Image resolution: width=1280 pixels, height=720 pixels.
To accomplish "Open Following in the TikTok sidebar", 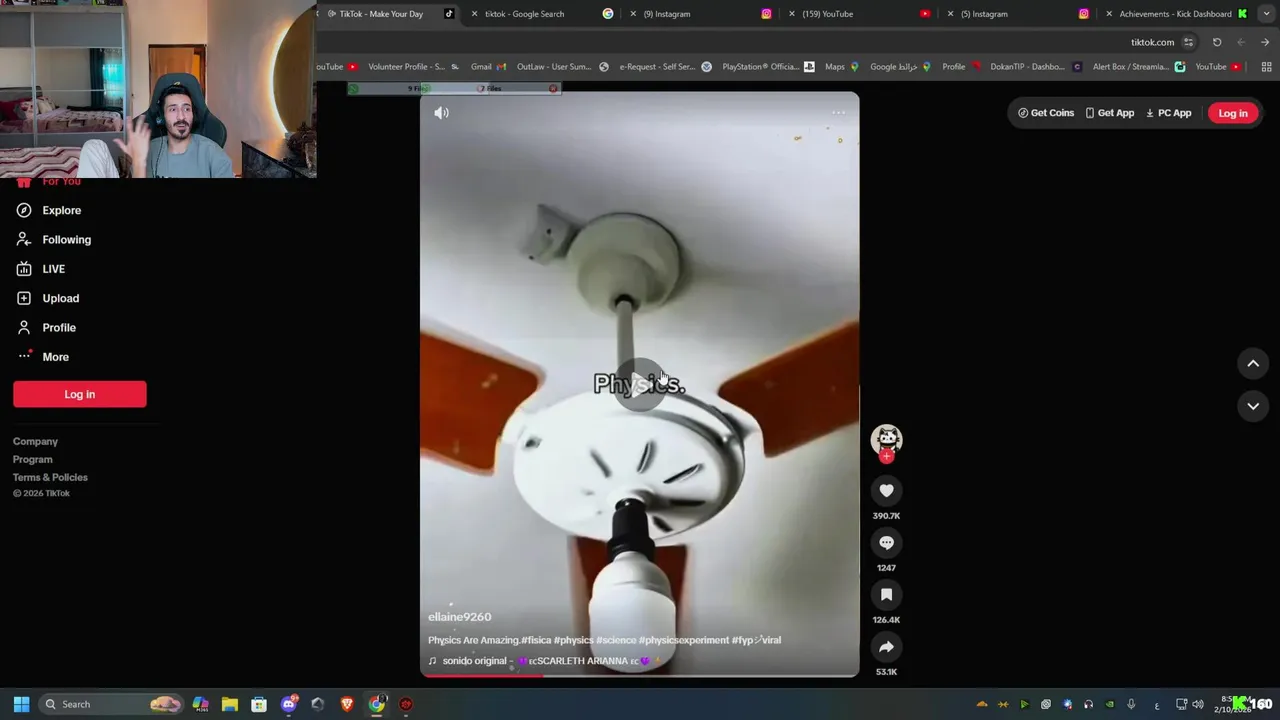I will pos(66,240).
